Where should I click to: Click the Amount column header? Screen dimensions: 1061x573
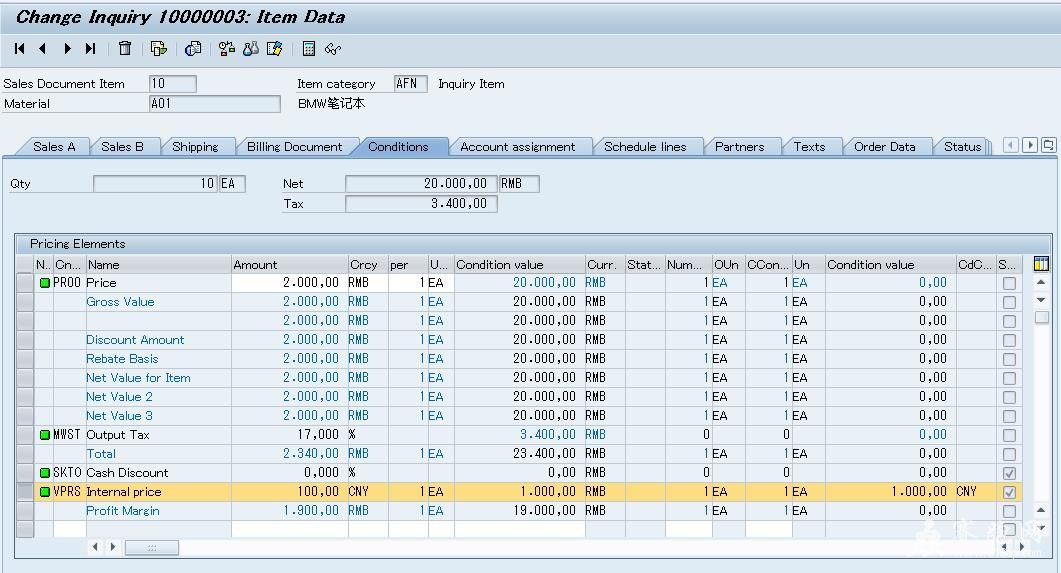tap(289, 265)
